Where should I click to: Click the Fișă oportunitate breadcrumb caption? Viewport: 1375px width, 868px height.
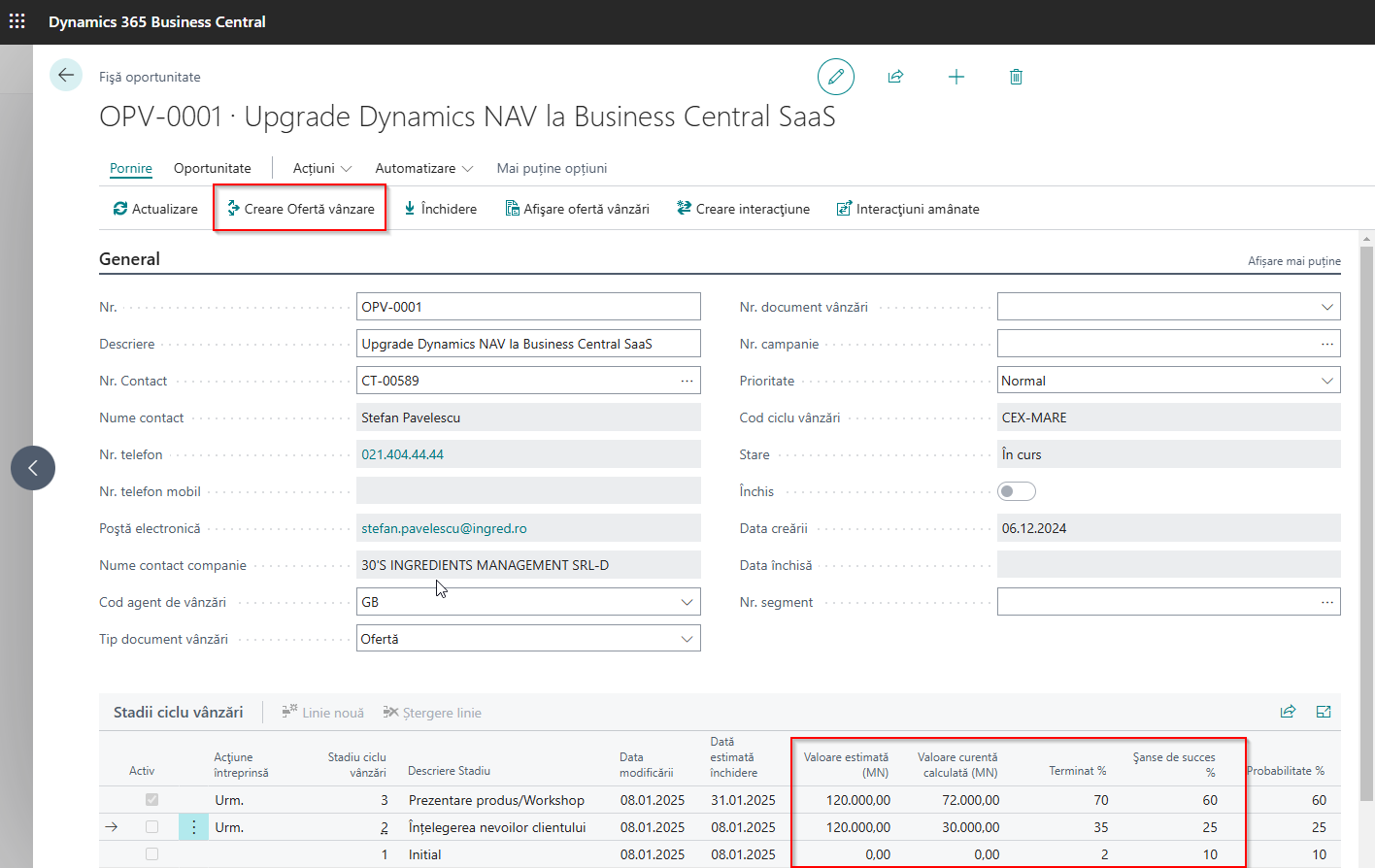click(x=150, y=77)
